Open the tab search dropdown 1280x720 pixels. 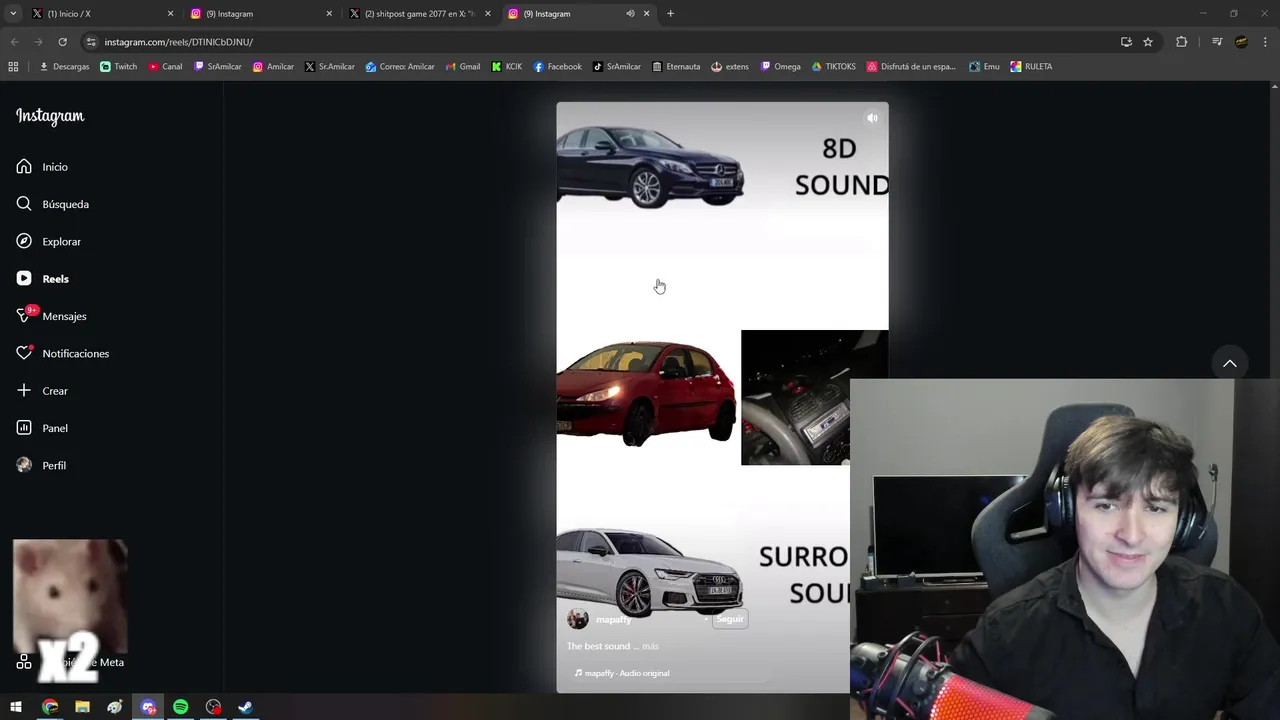tap(13, 14)
